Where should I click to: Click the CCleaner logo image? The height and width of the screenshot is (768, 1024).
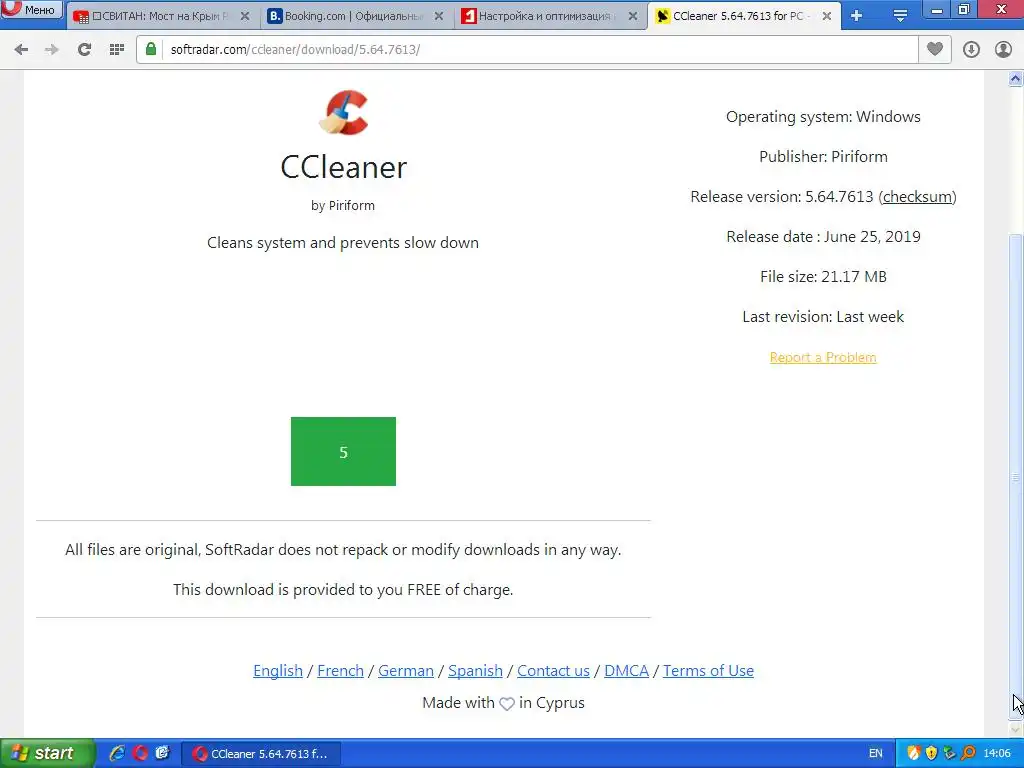[x=344, y=112]
